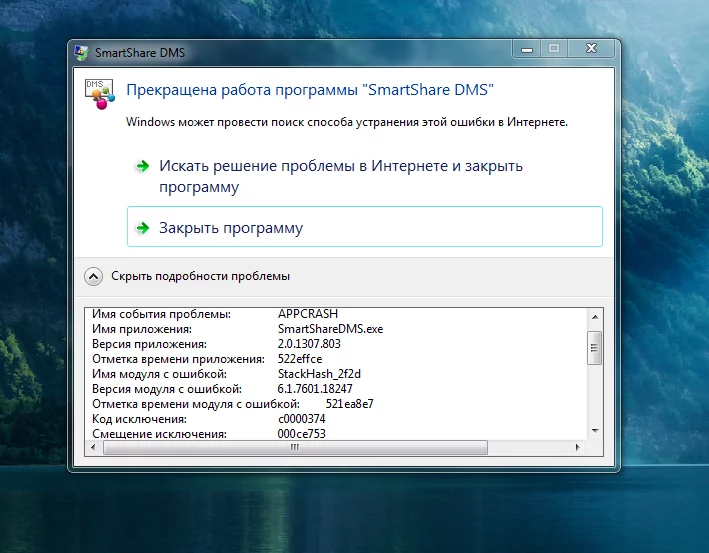Click the vertical scrollbar thumb in details
Image resolution: width=709 pixels, height=553 pixels.
point(595,348)
